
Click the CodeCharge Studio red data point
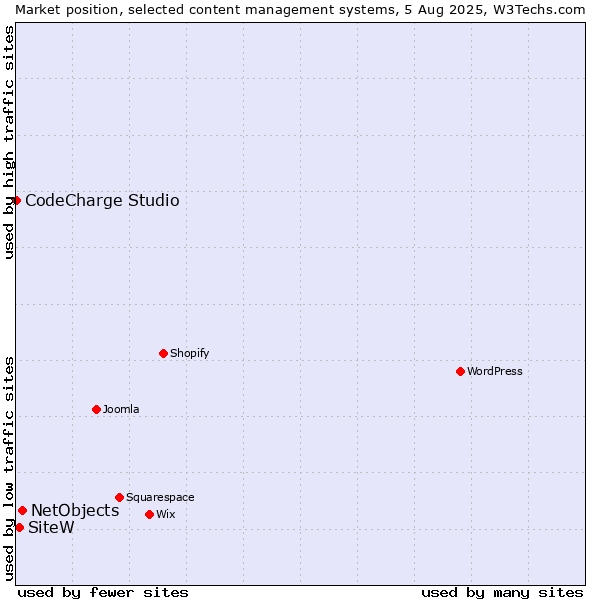tap(16, 201)
